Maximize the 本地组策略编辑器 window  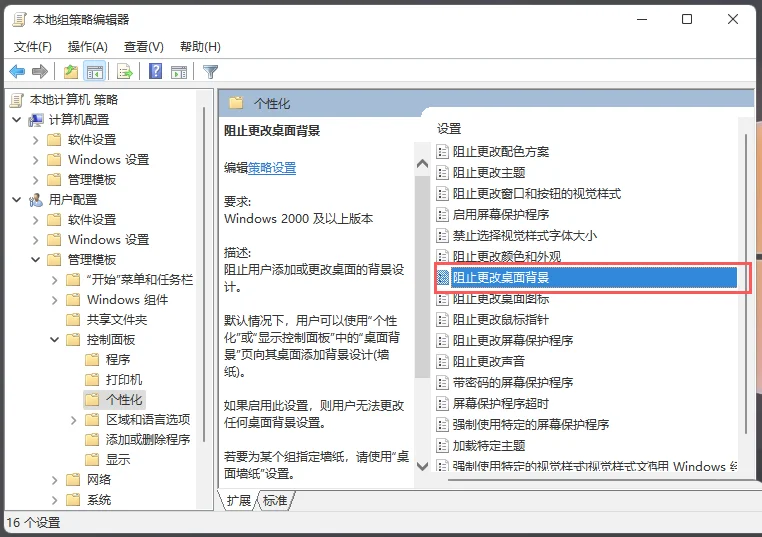pos(687,19)
